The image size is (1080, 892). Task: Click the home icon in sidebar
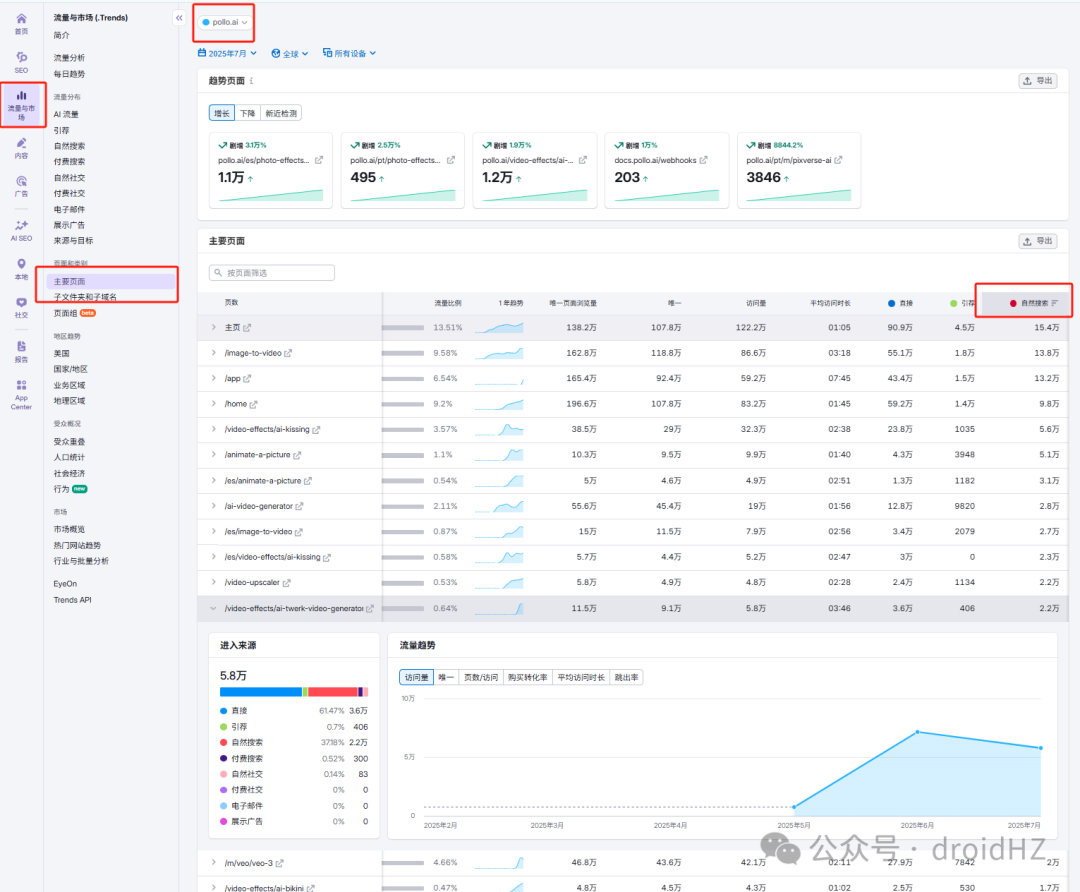click(x=21, y=23)
